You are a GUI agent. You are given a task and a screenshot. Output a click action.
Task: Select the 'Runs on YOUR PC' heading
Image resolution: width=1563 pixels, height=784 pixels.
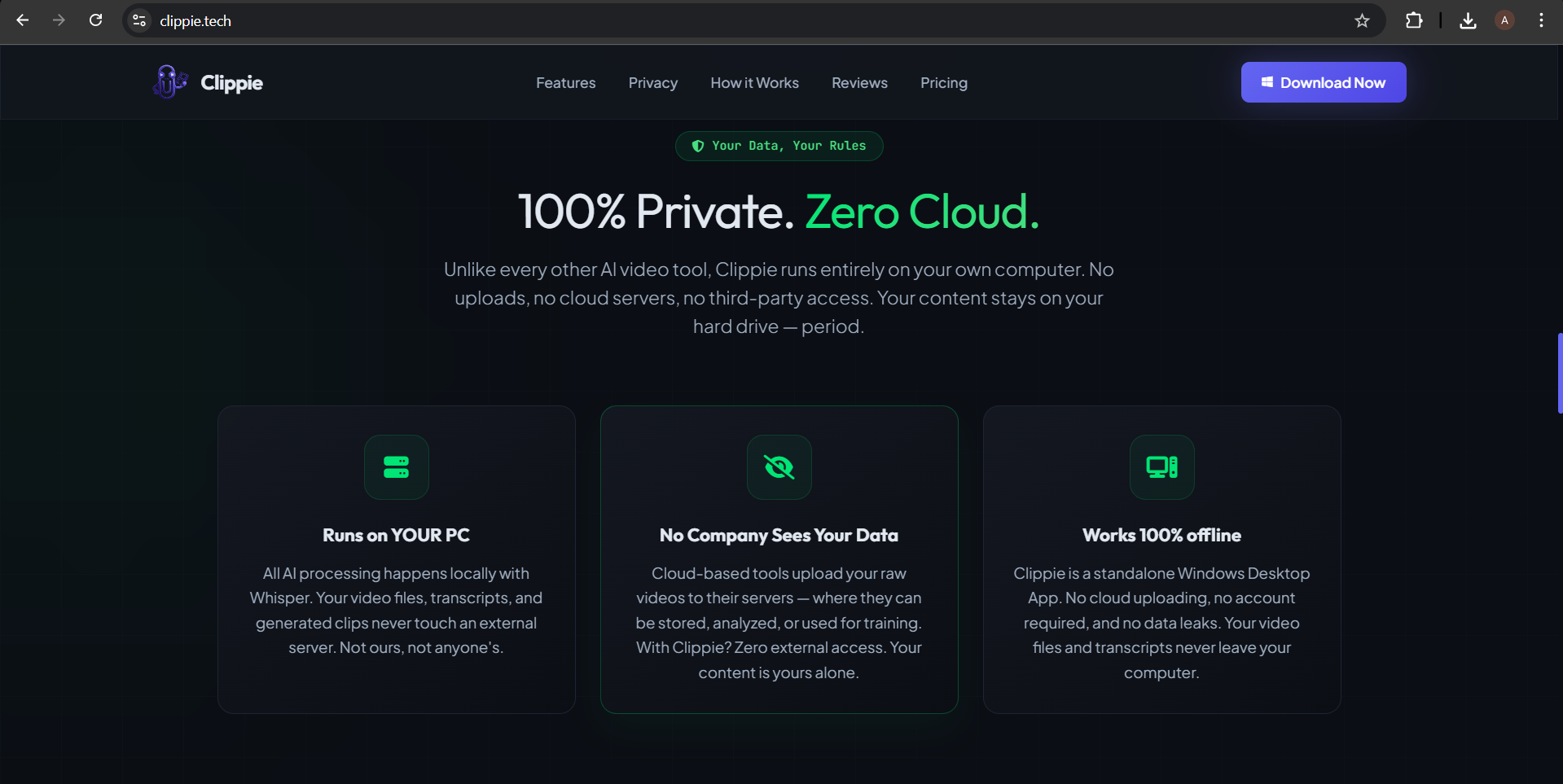(x=396, y=535)
